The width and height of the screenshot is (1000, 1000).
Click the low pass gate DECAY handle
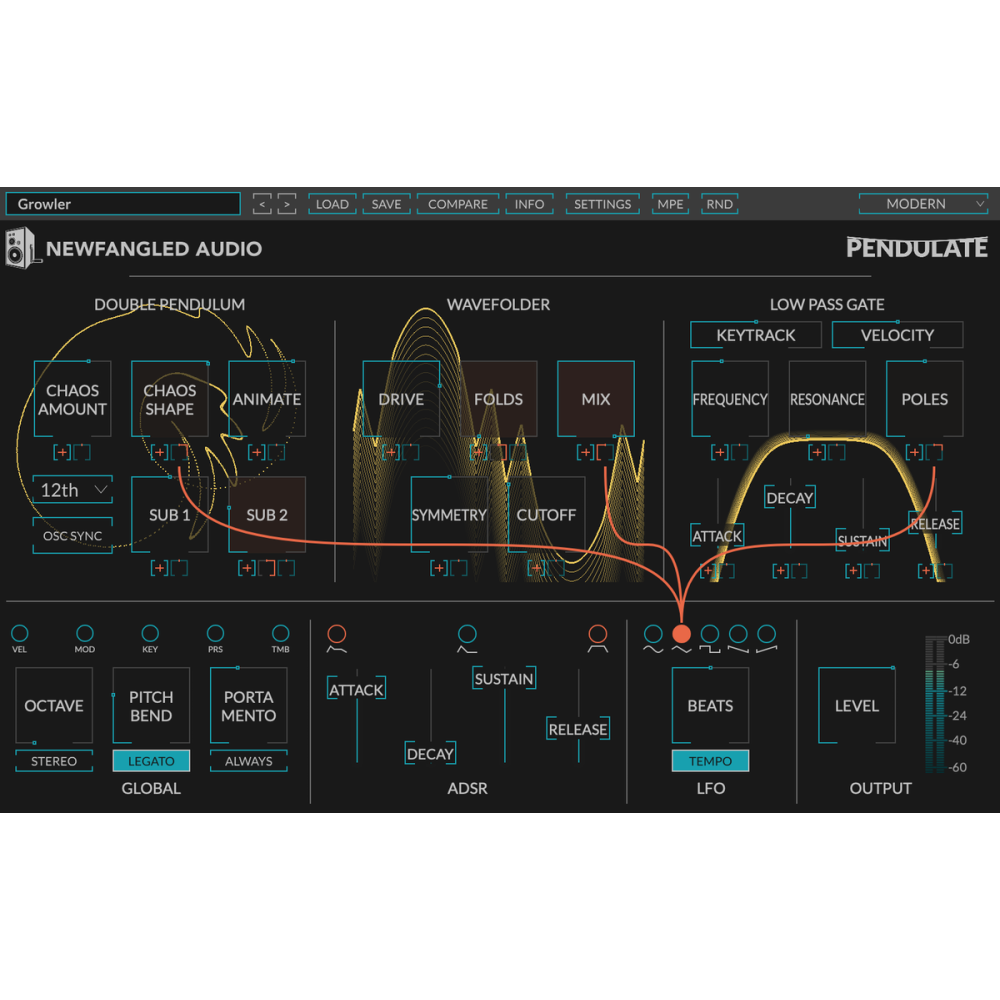790,497
